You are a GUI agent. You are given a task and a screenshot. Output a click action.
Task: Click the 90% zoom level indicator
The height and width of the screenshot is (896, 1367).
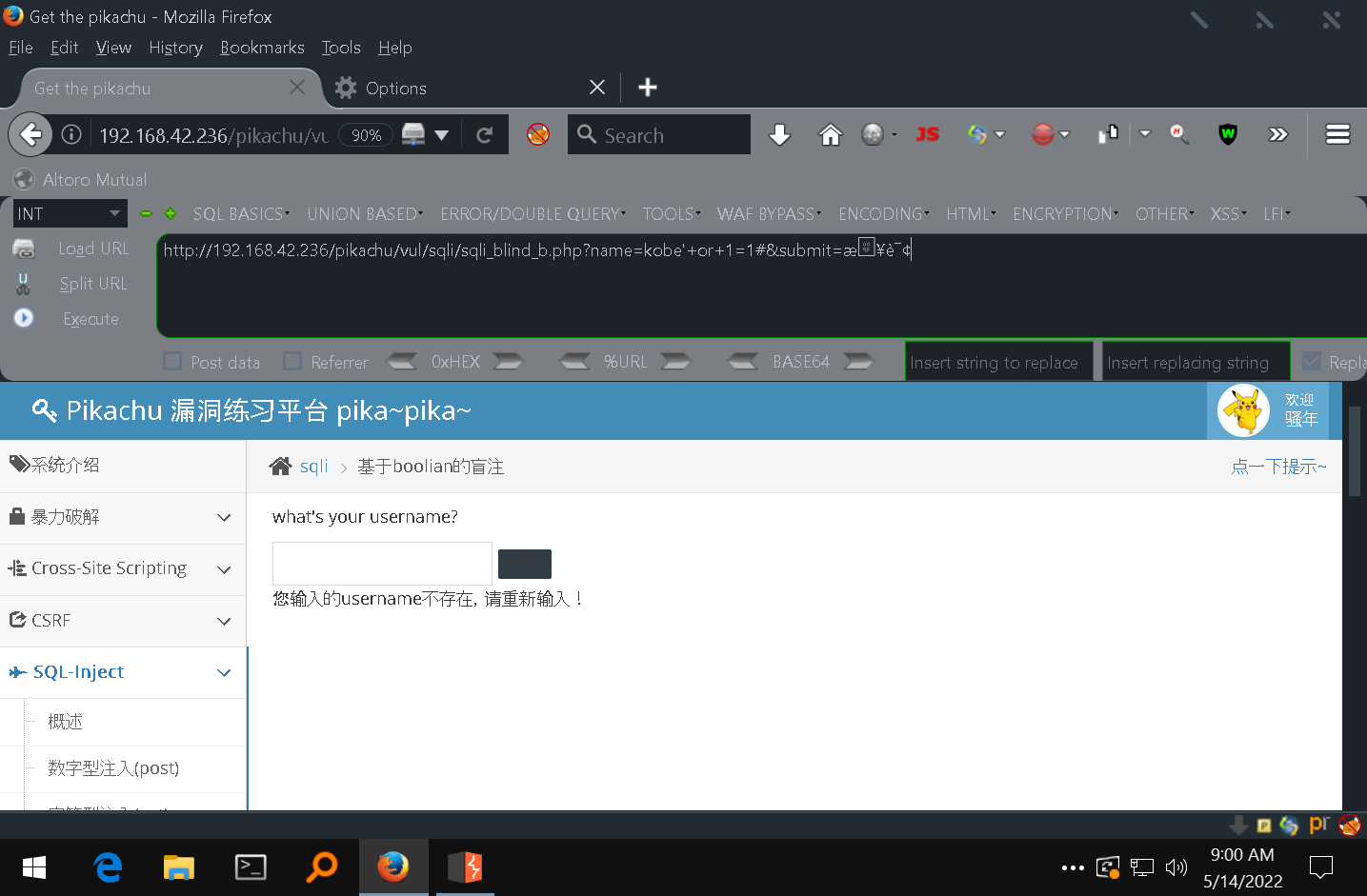click(x=367, y=135)
